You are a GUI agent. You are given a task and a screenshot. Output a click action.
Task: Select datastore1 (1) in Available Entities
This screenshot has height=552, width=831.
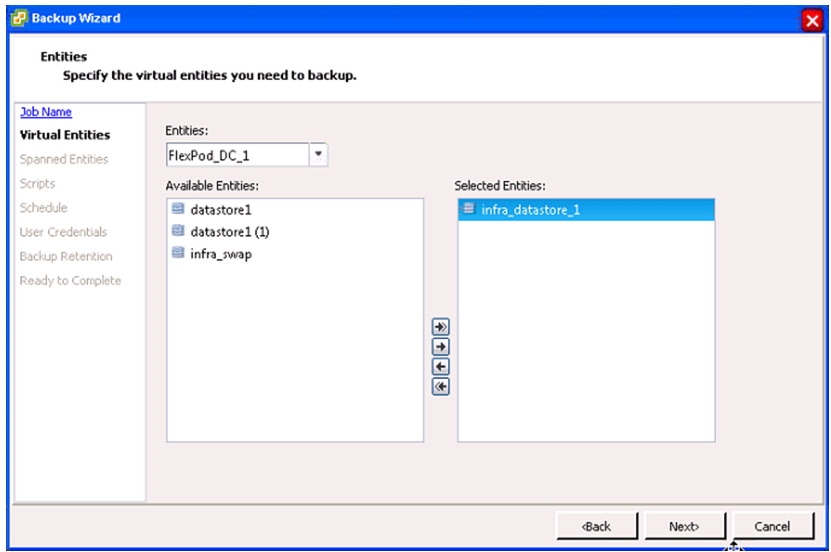pos(295,232)
